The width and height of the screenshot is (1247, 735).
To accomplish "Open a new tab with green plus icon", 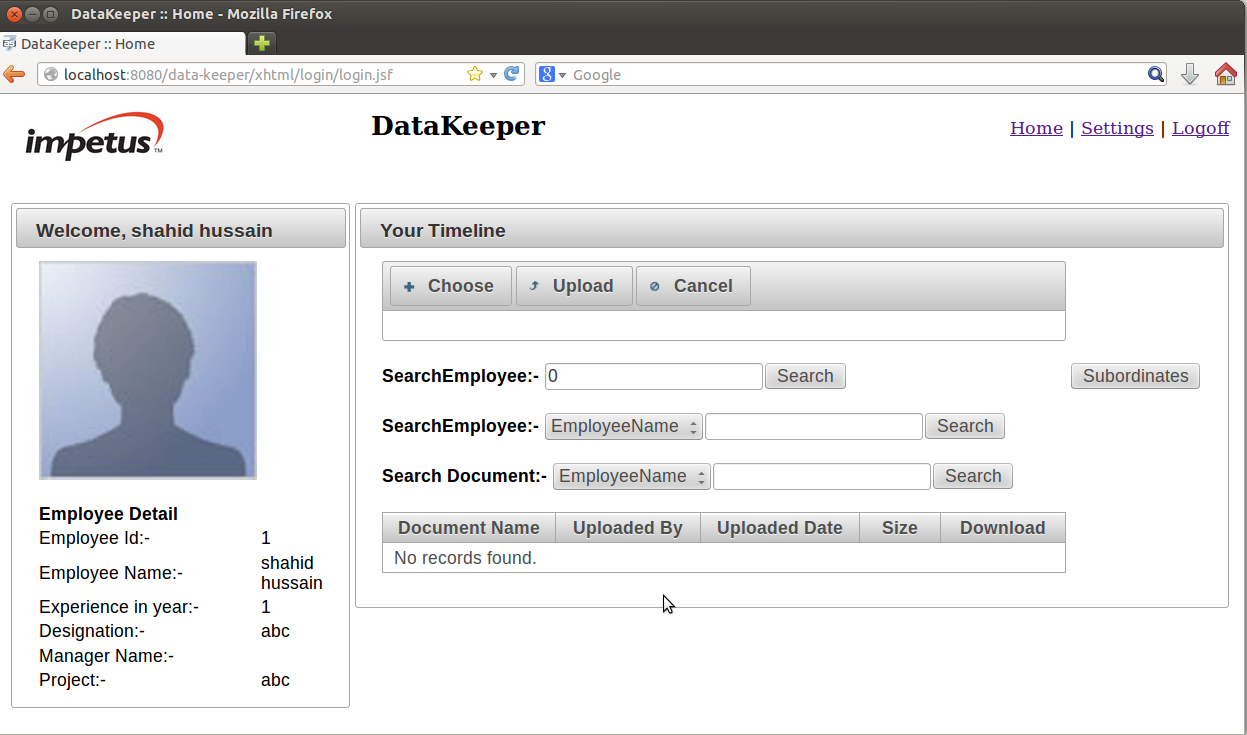I will click(x=261, y=43).
